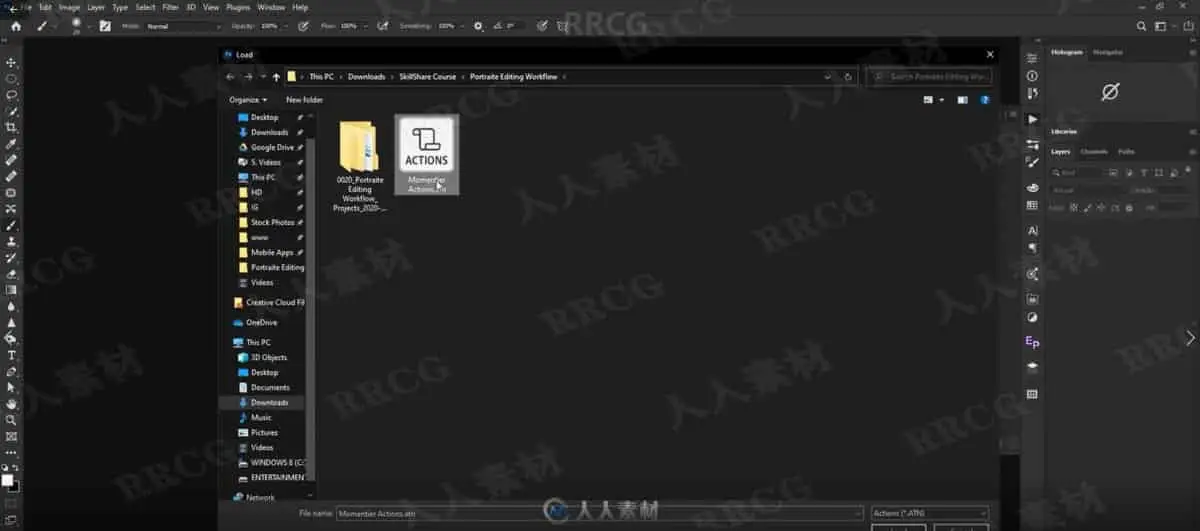
Task: Select Network in navigation pane
Action: point(253,497)
